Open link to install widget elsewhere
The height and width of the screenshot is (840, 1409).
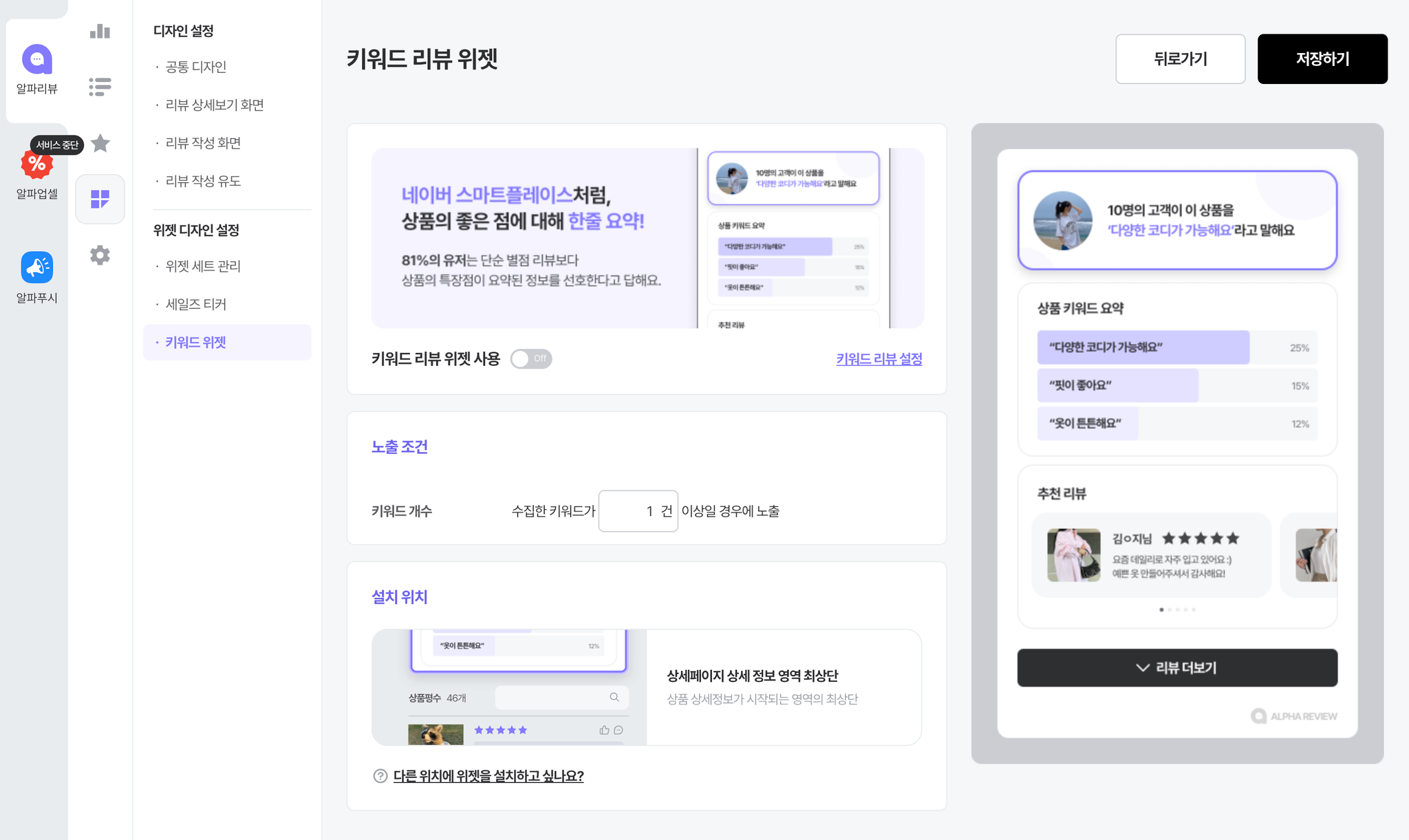[488, 776]
